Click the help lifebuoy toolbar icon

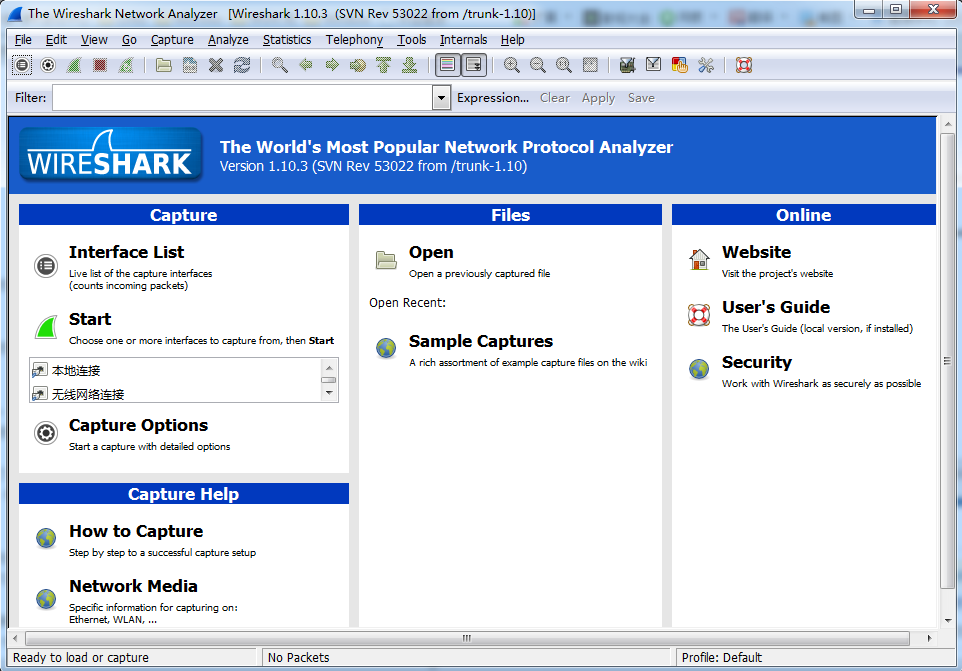[x=744, y=65]
